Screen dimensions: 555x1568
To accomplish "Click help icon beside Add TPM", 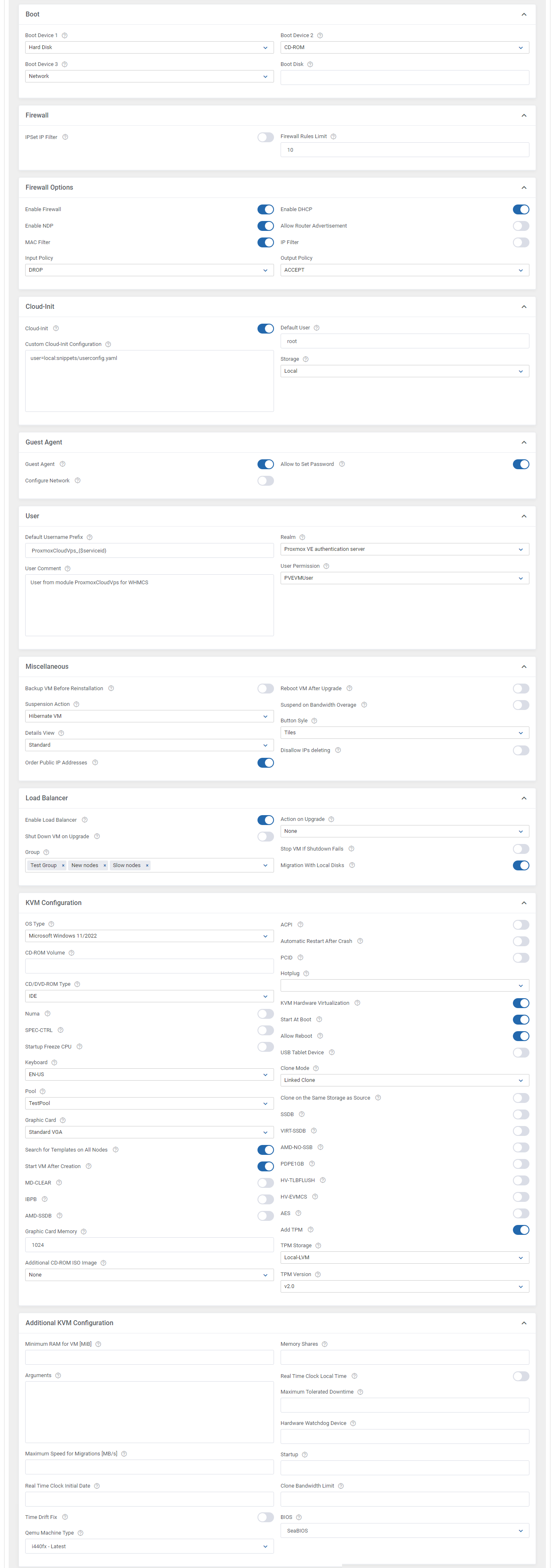I will coord(310,1229).
